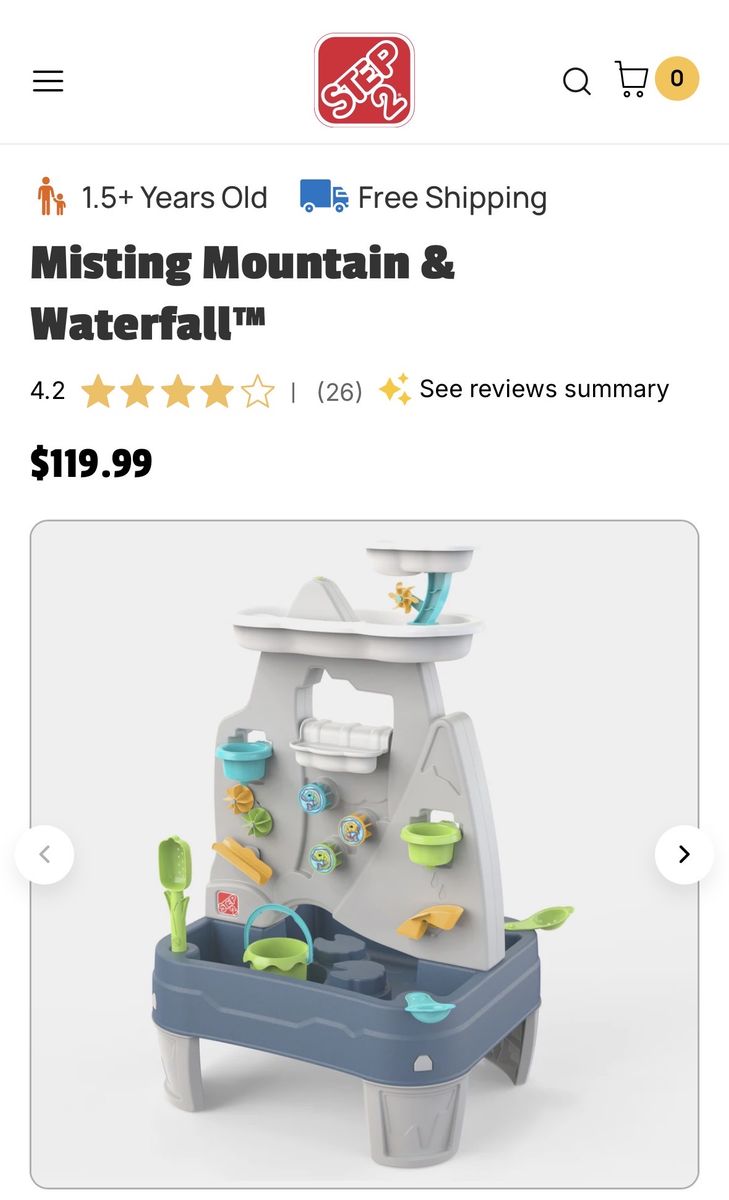Click the first gold rating star

pyautogui.click(x=98, y=391)
